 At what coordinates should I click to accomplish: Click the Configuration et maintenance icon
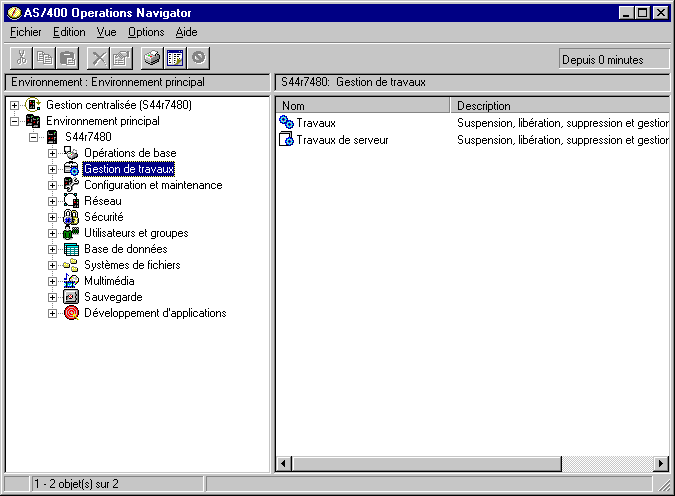click(x=71, y=185)
